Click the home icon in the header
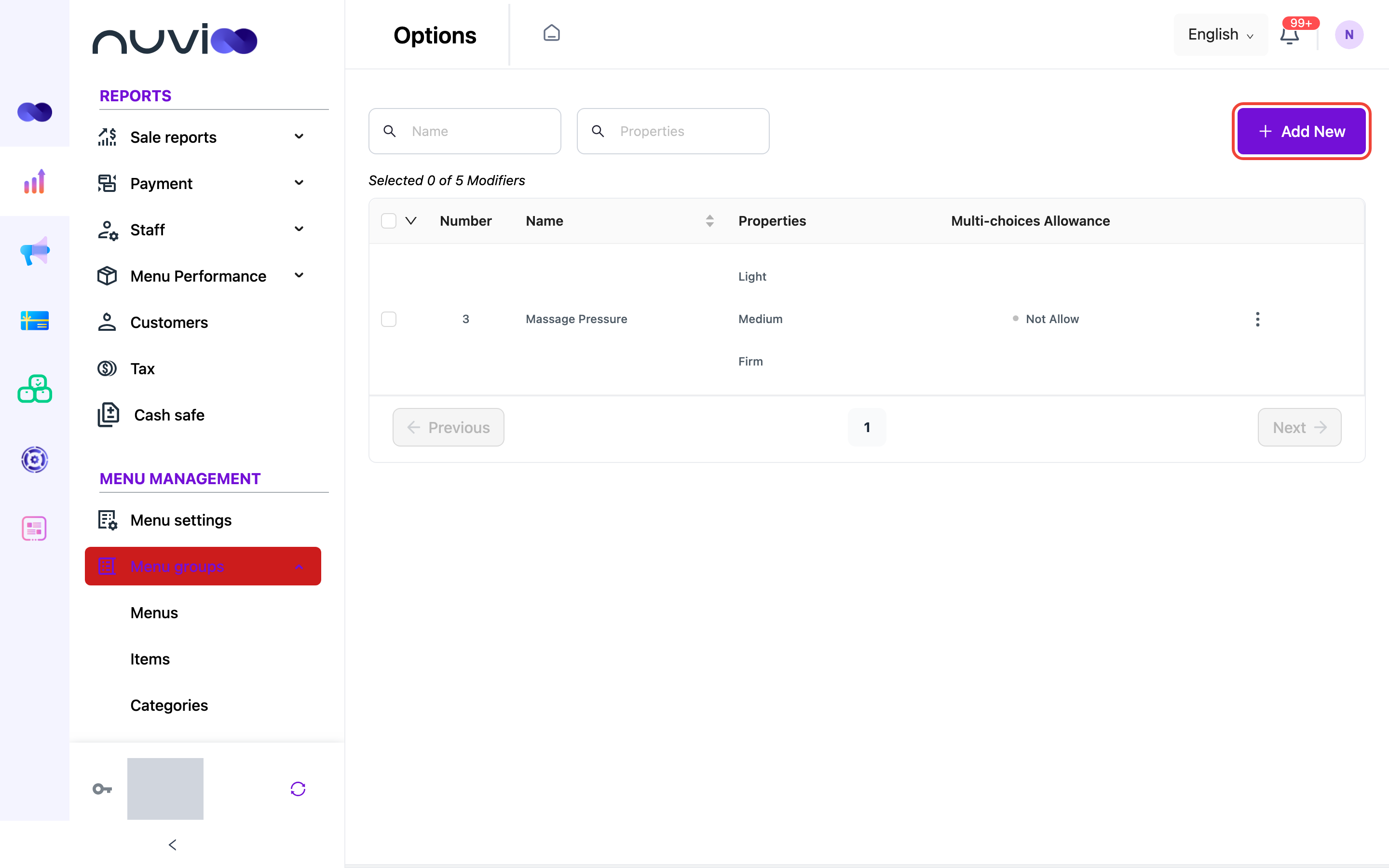Screen dimensions: 1389x868 [552, 33]
